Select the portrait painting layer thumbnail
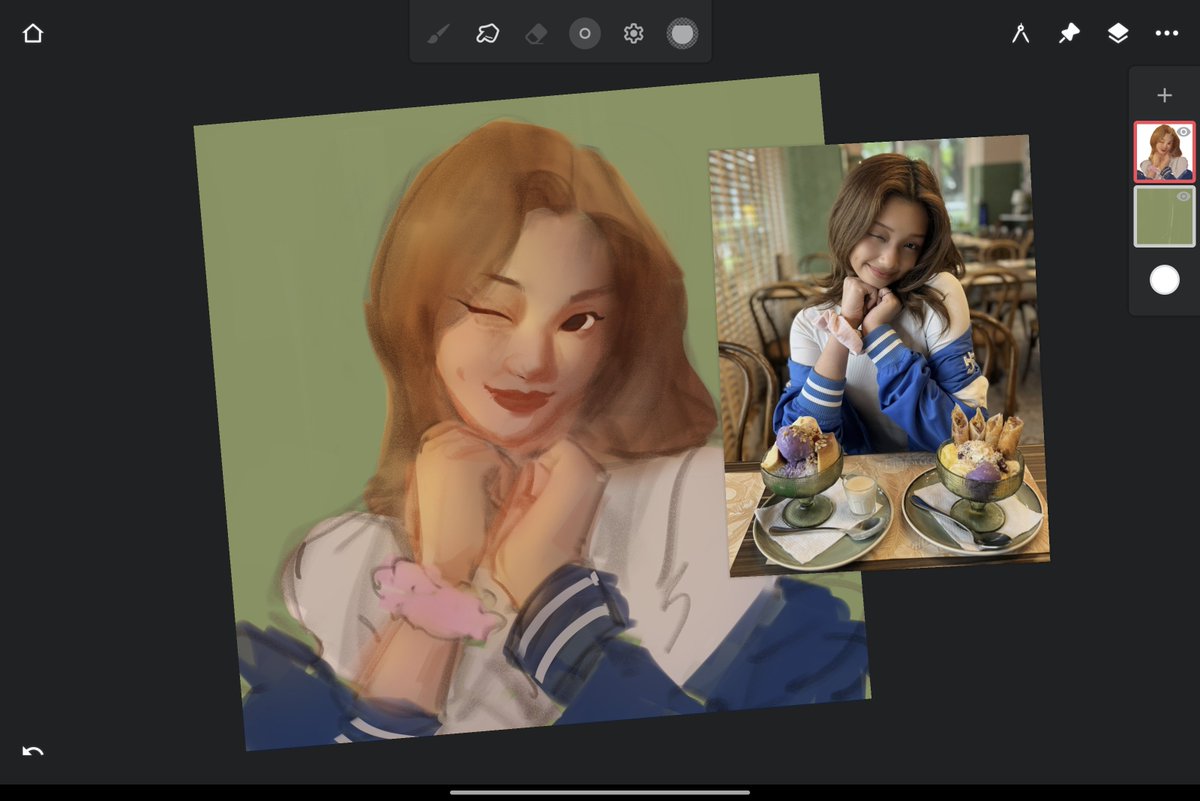 click(x=1164, y=152)
